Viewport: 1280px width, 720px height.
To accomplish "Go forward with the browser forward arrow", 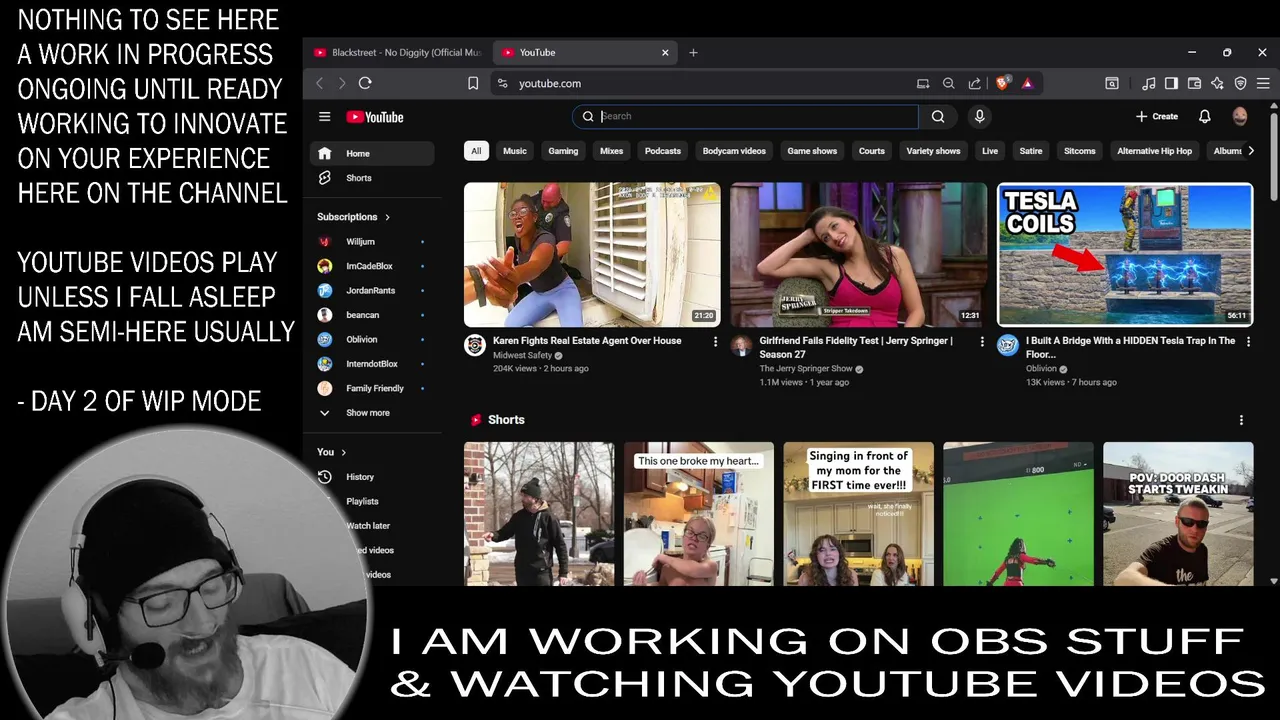I will [342, 83].
